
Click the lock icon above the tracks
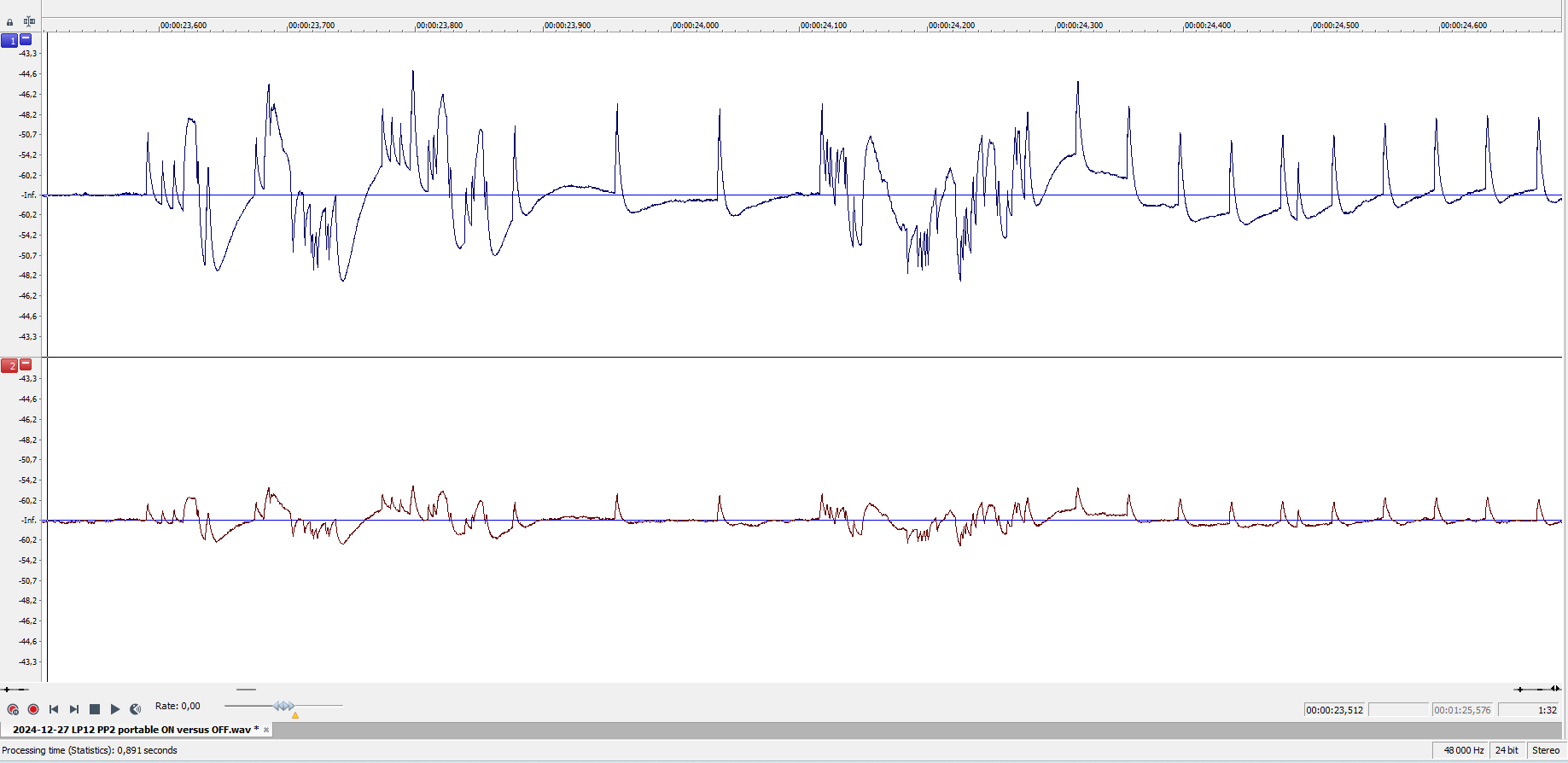tap(10, 22)
